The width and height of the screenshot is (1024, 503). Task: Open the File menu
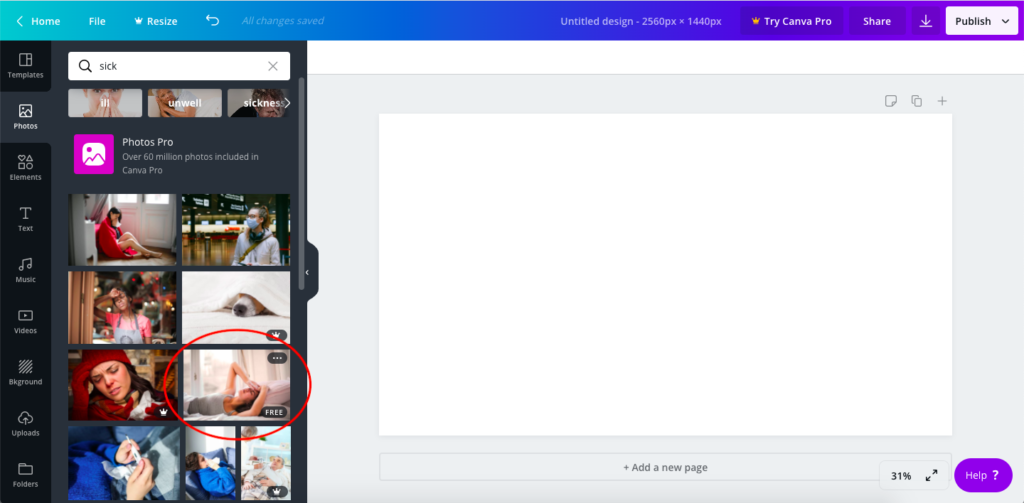pos(97,21)
